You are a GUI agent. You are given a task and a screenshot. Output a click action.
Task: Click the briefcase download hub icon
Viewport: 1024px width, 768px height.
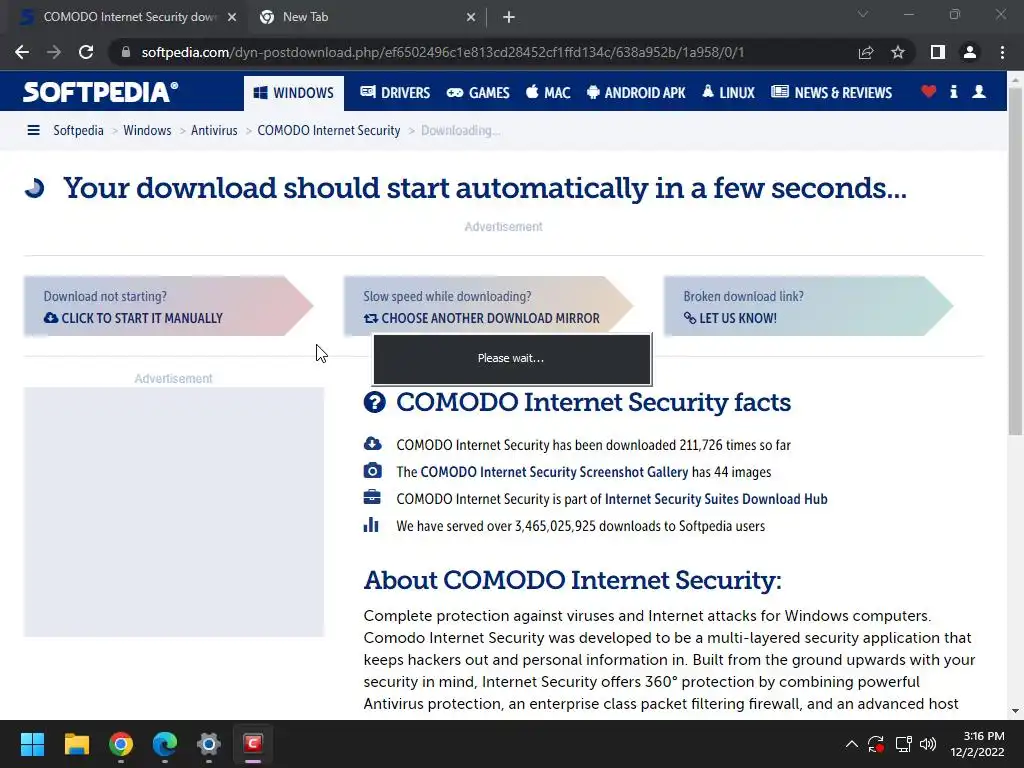pyautogui.click(x=372, y=498)
